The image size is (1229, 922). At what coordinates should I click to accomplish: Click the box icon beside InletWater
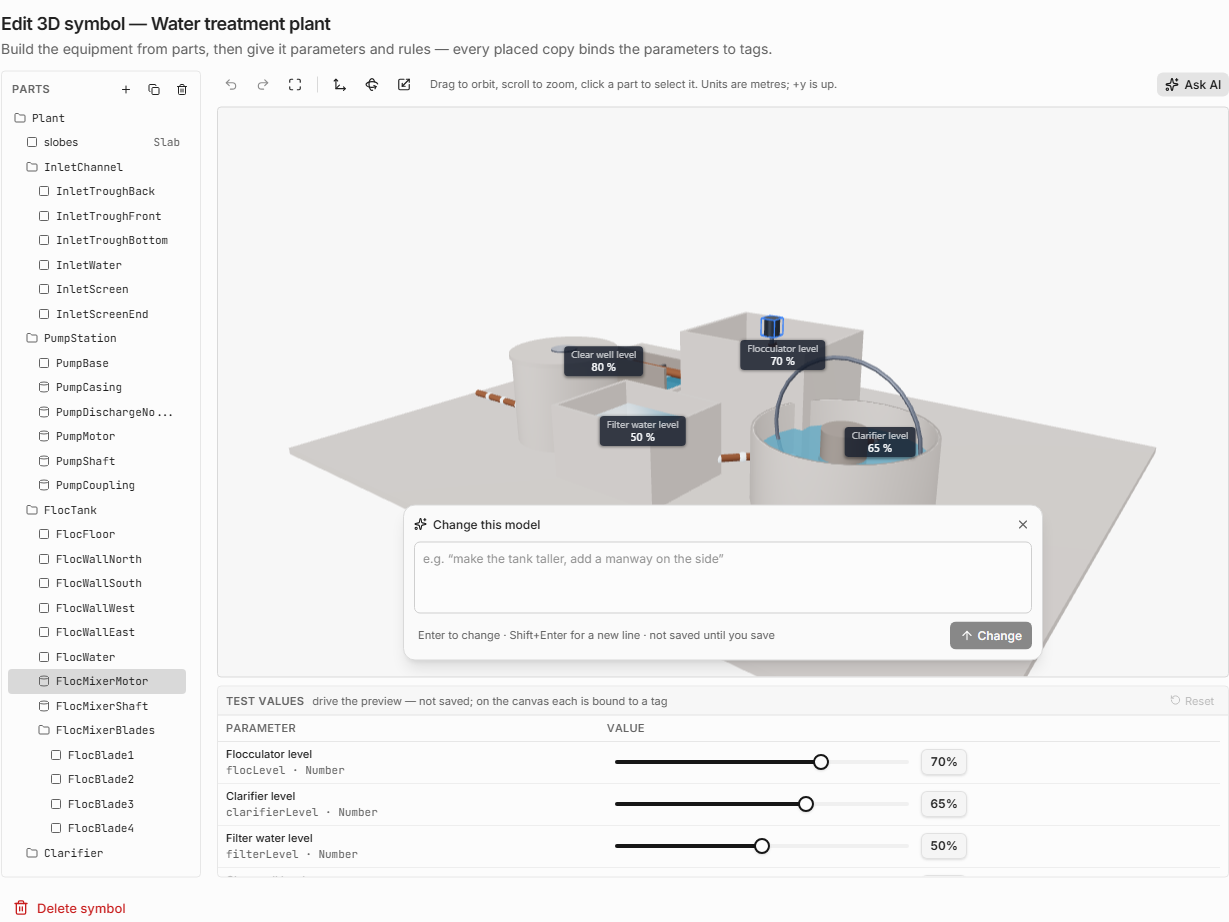click(x=44, y=265)
